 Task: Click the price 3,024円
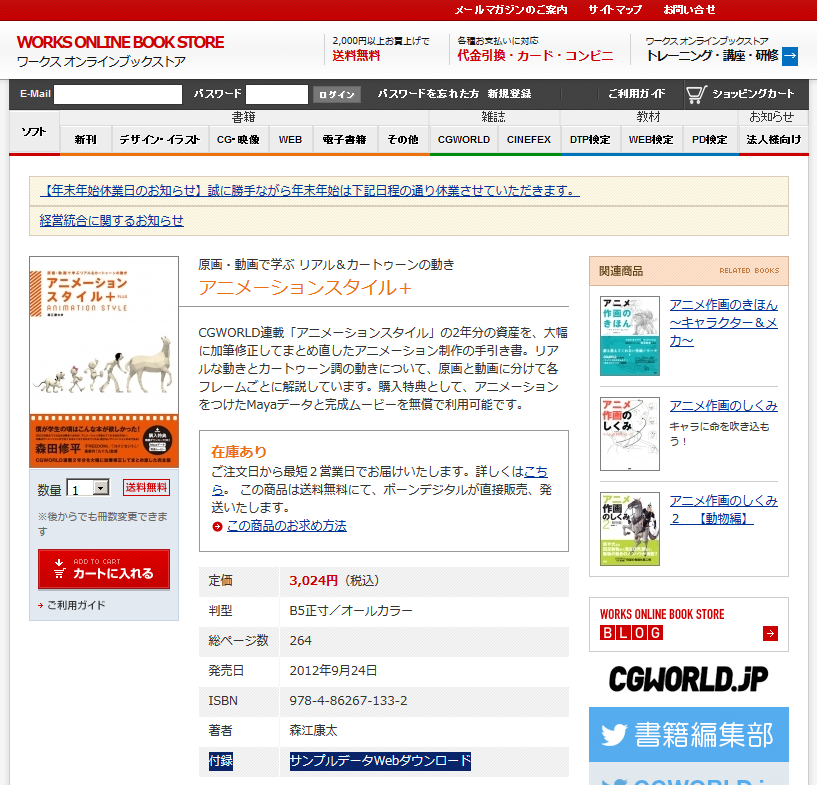[314, 581]
